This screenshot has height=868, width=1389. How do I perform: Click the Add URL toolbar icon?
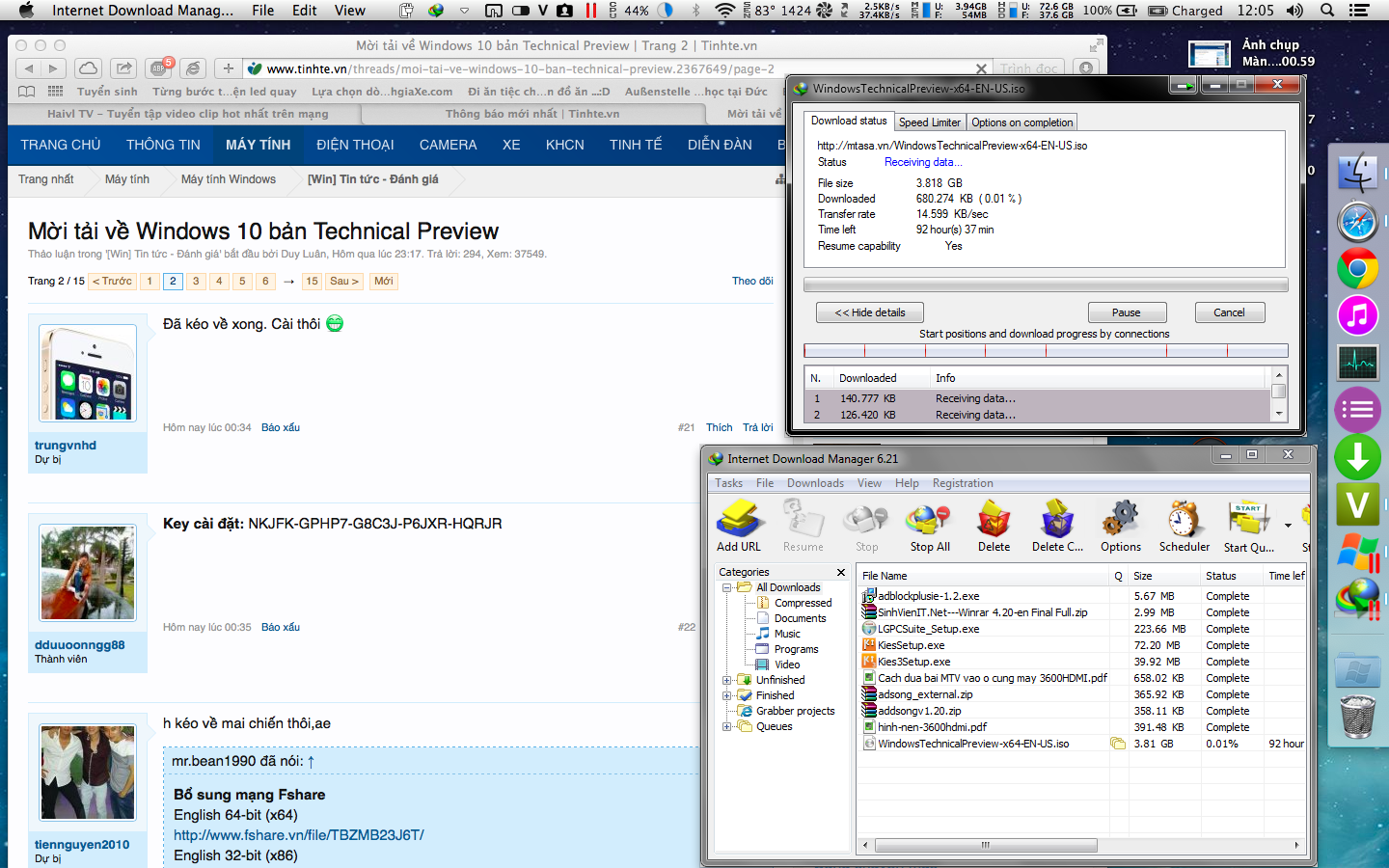[x=739, y=526]
